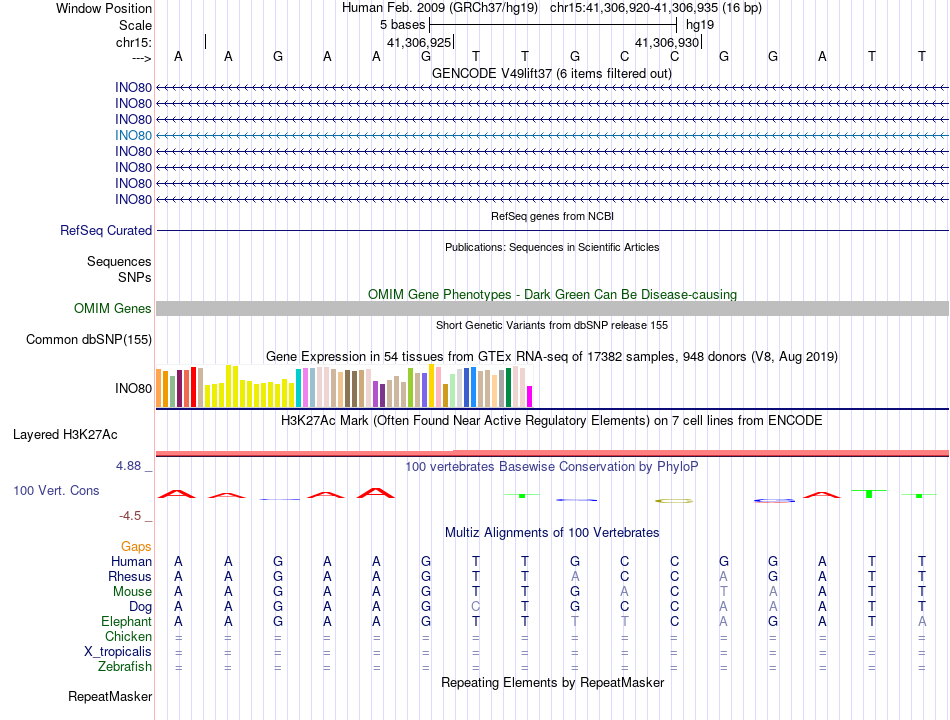Image resolution: width=950 pixels, height=720 pixels.
Task: Click the INO80 label beside the GTEx chart
Action: click(x=133, y=388)
